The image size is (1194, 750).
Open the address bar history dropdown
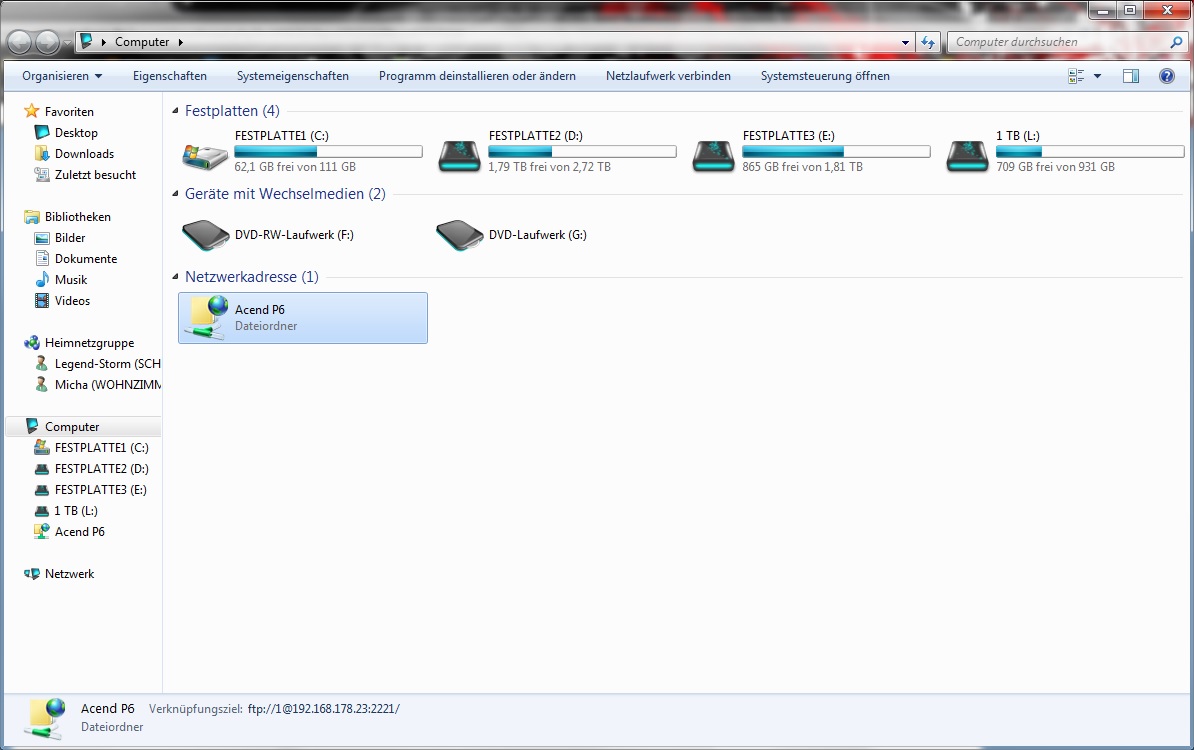[x=905, y=43]
